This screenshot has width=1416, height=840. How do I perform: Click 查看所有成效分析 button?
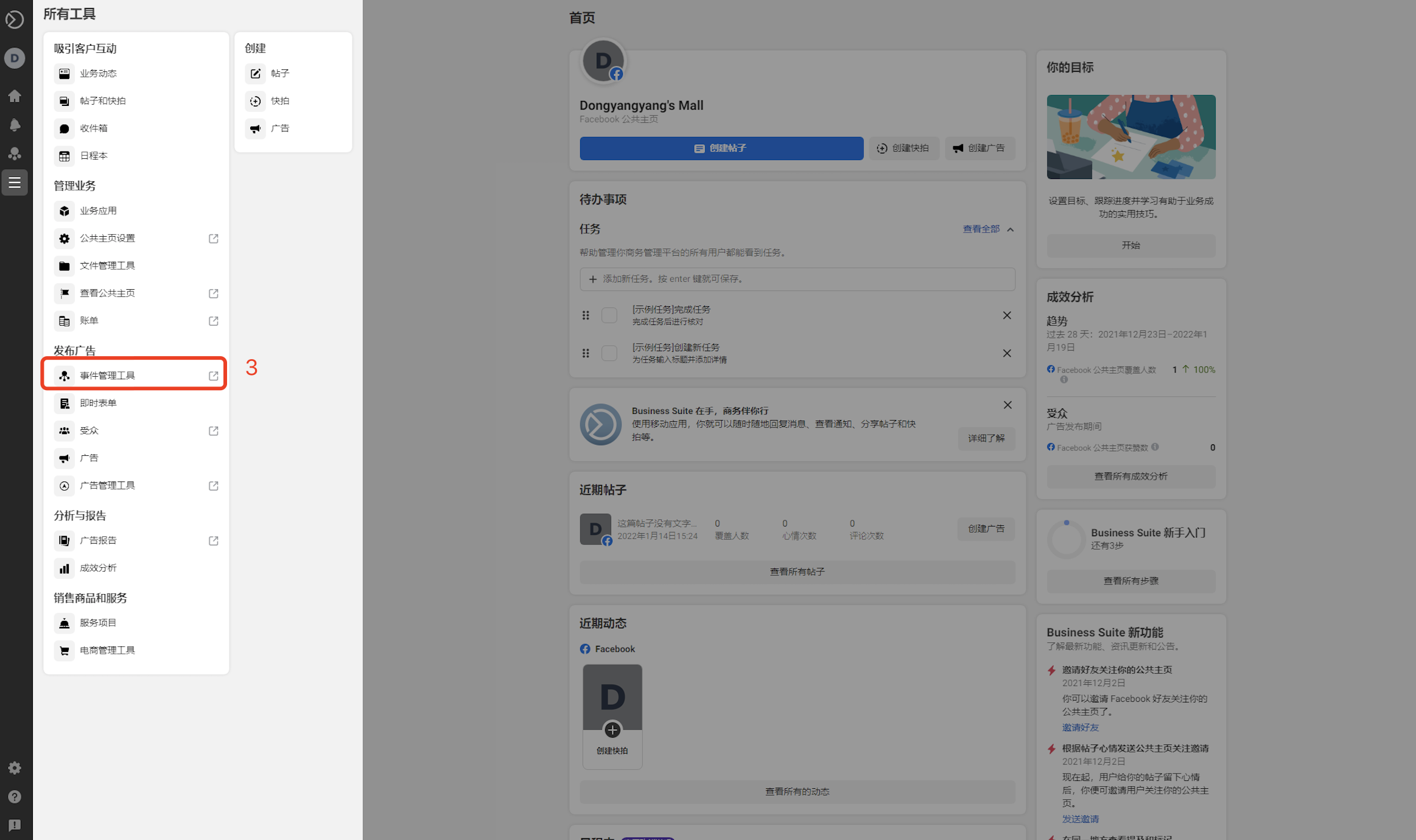1131,477
